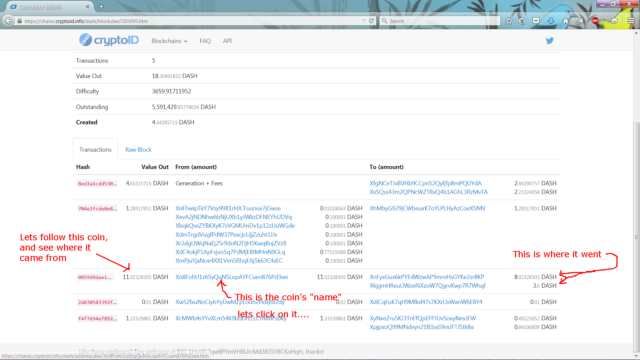Viewport: 640px width, 360px height.
Task: Open recipient address starting XdiCq
Action: coord(426,302)
